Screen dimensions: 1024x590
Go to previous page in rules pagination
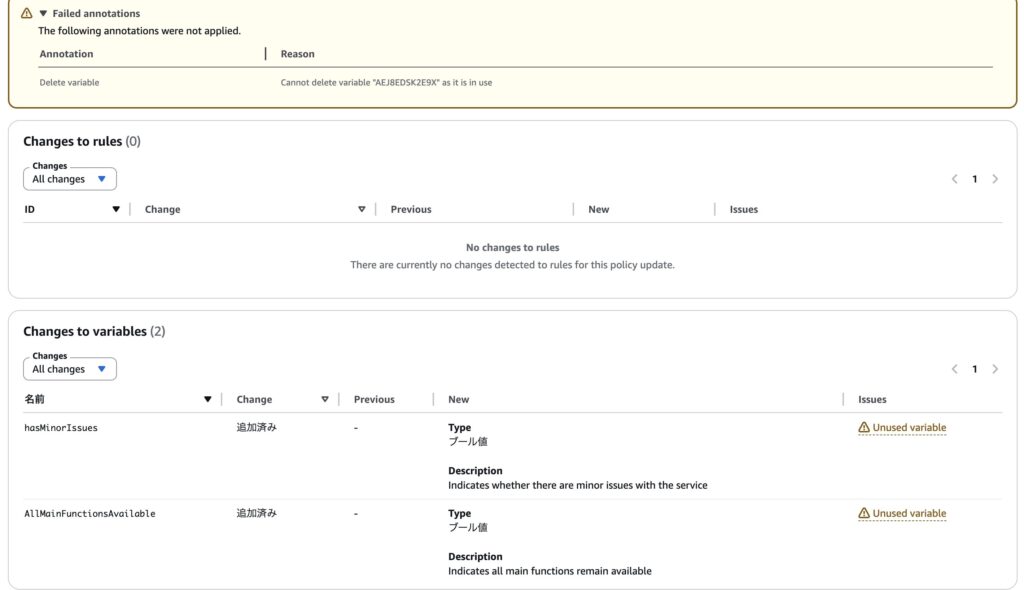click(955, 179)
